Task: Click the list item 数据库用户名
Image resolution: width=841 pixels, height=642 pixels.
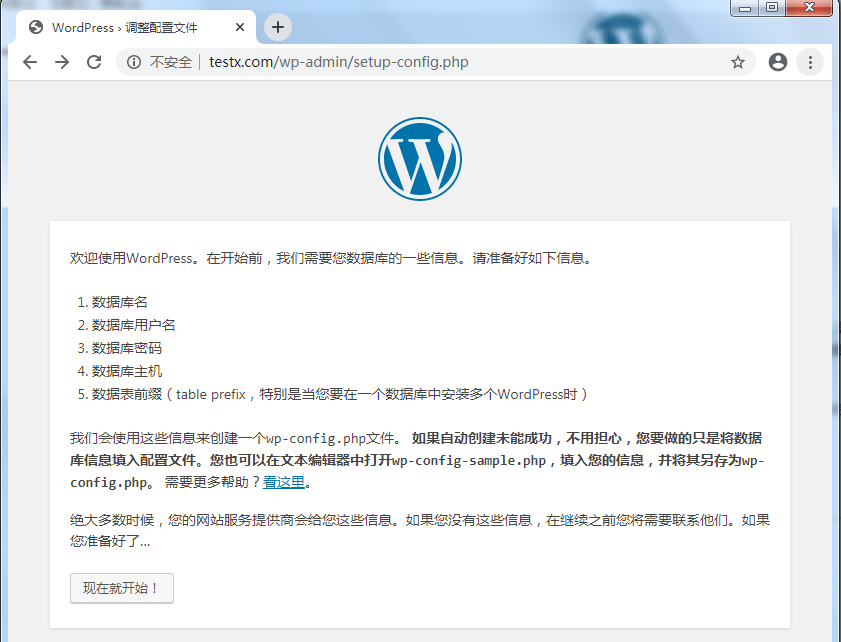Action: 133,325
